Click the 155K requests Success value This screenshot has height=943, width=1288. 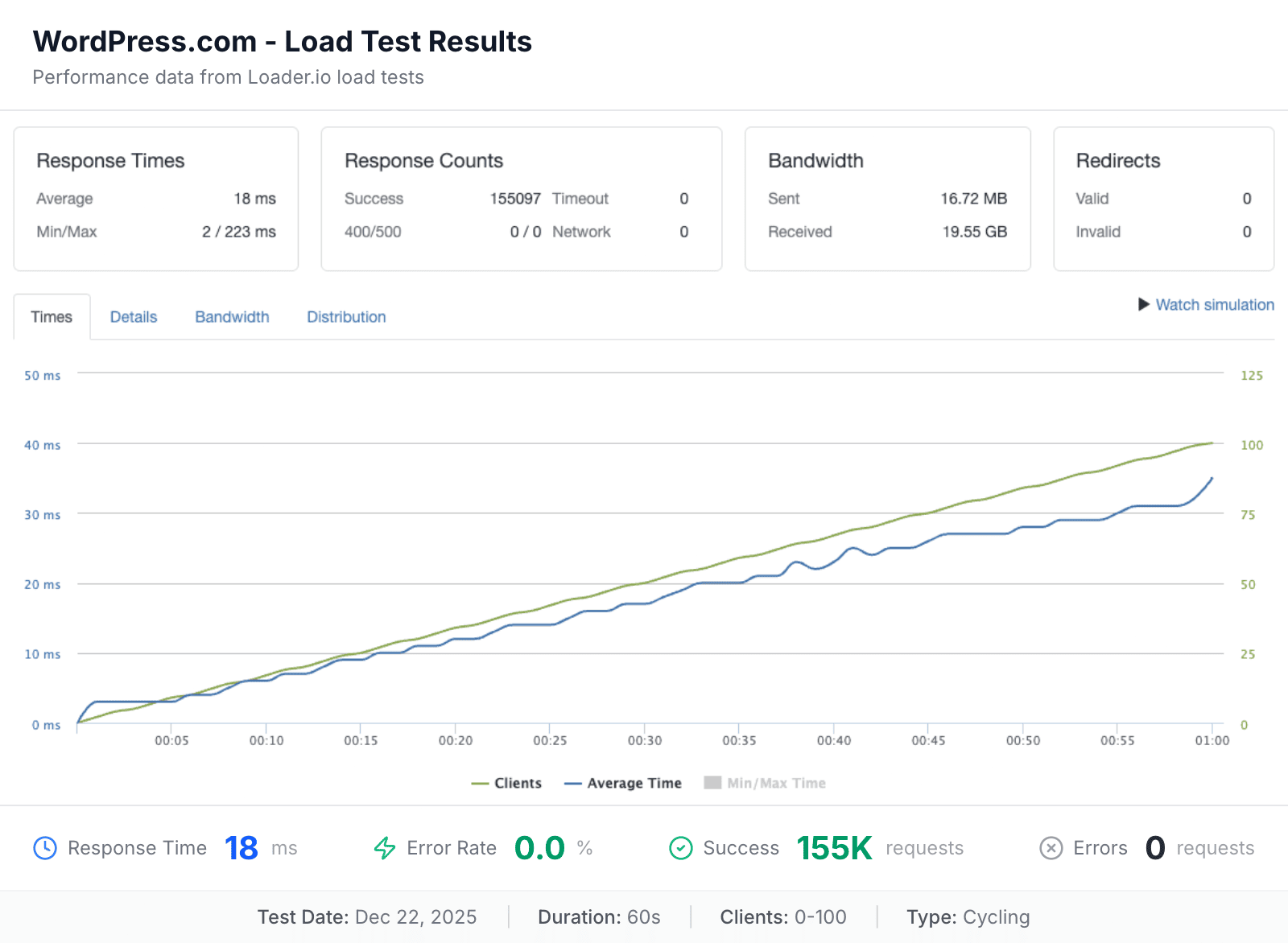pyautogui.click(x=834, y=847)
